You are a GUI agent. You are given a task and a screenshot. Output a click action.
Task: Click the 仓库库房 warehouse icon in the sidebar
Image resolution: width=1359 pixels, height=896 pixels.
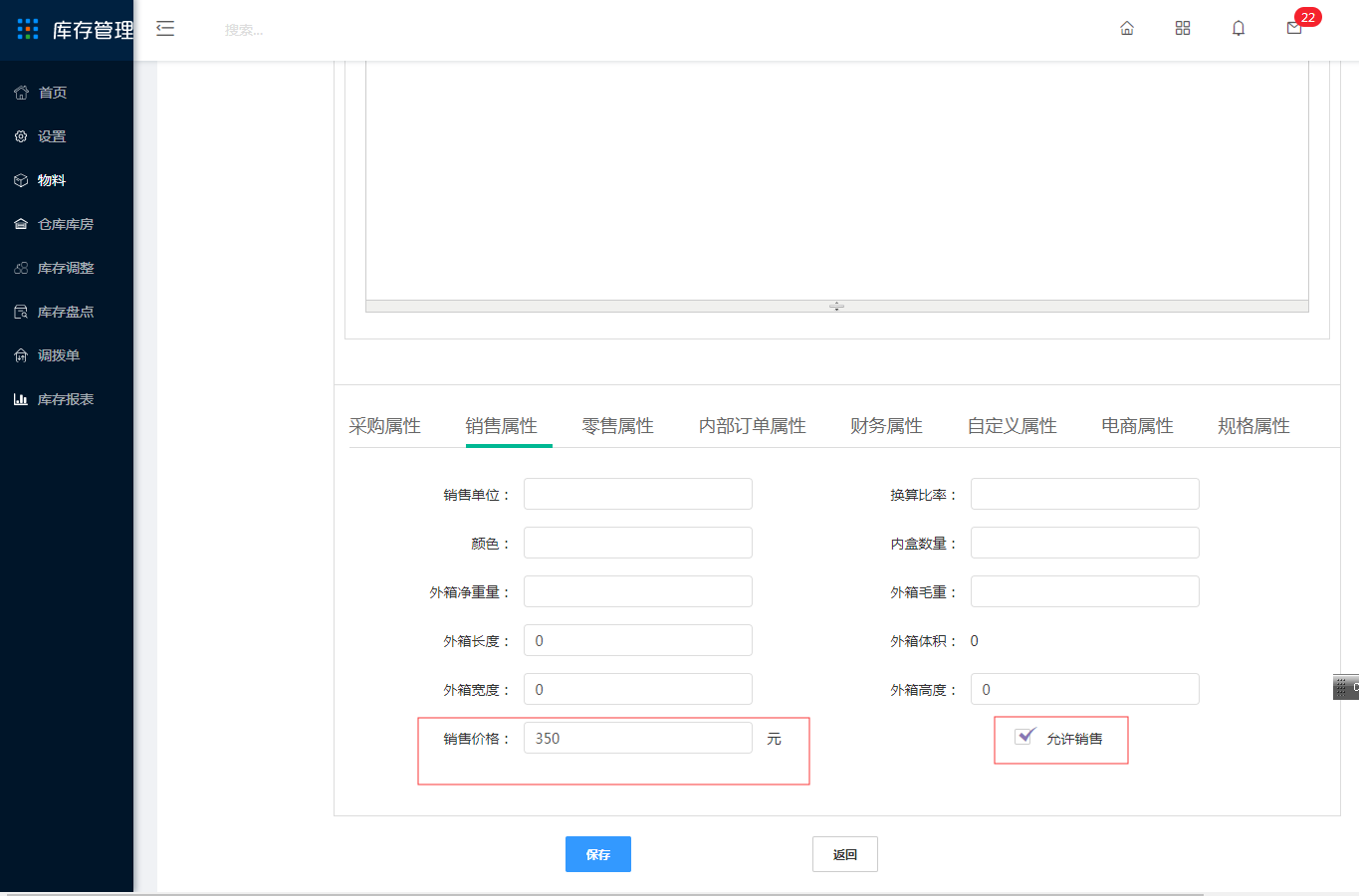click(x=21, y=224)
